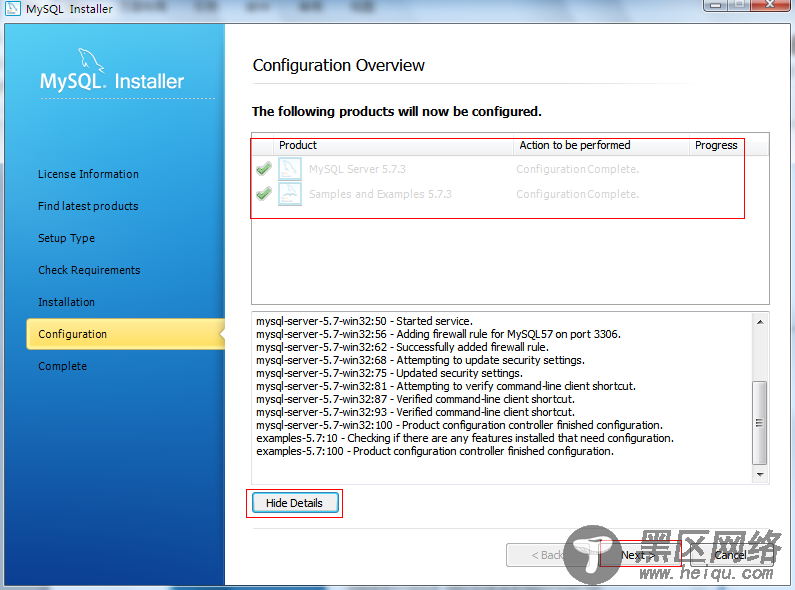Click the Configuration Overview heading
Image resolution: width=795 pixels, height=590 pixels.
338,65
